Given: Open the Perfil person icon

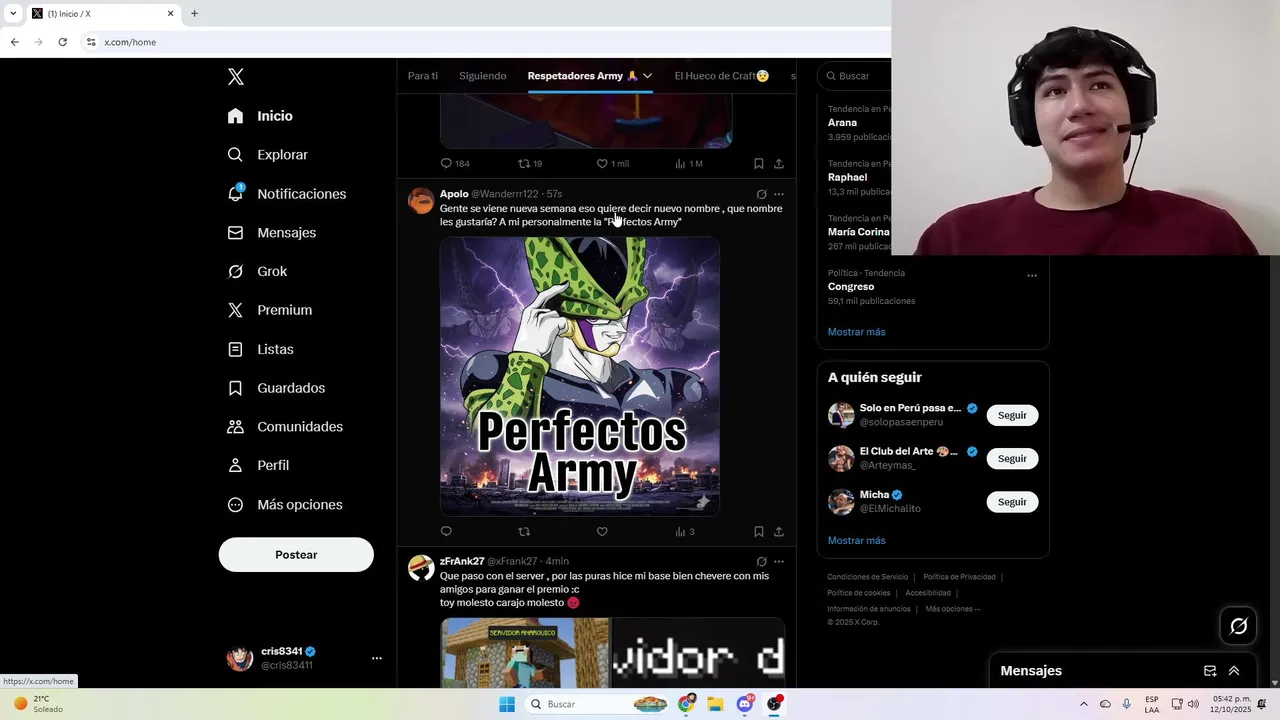Looking at the screenshot, I should [x=235, y=465].
